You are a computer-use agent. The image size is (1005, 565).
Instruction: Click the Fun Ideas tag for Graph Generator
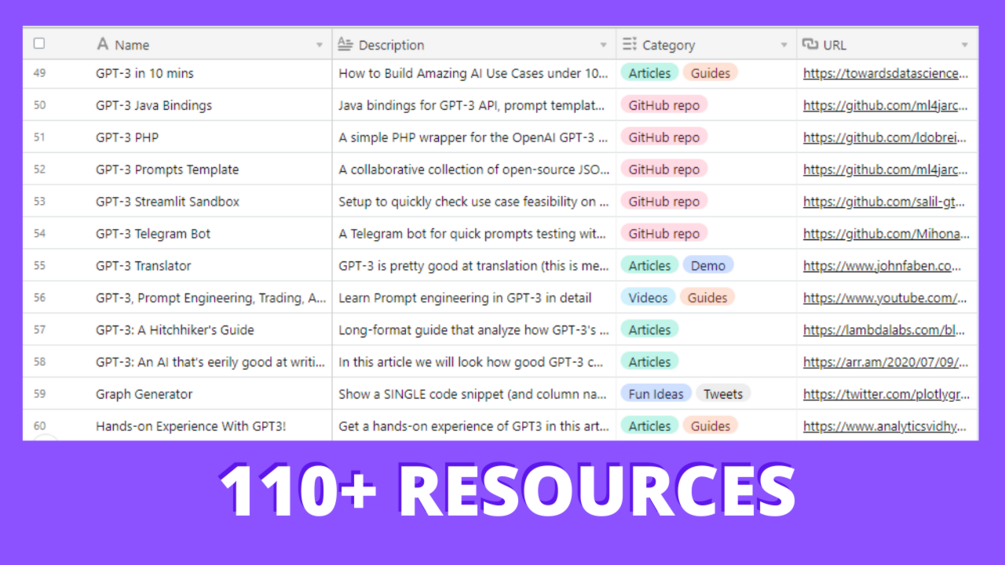[x=656, y=393]
